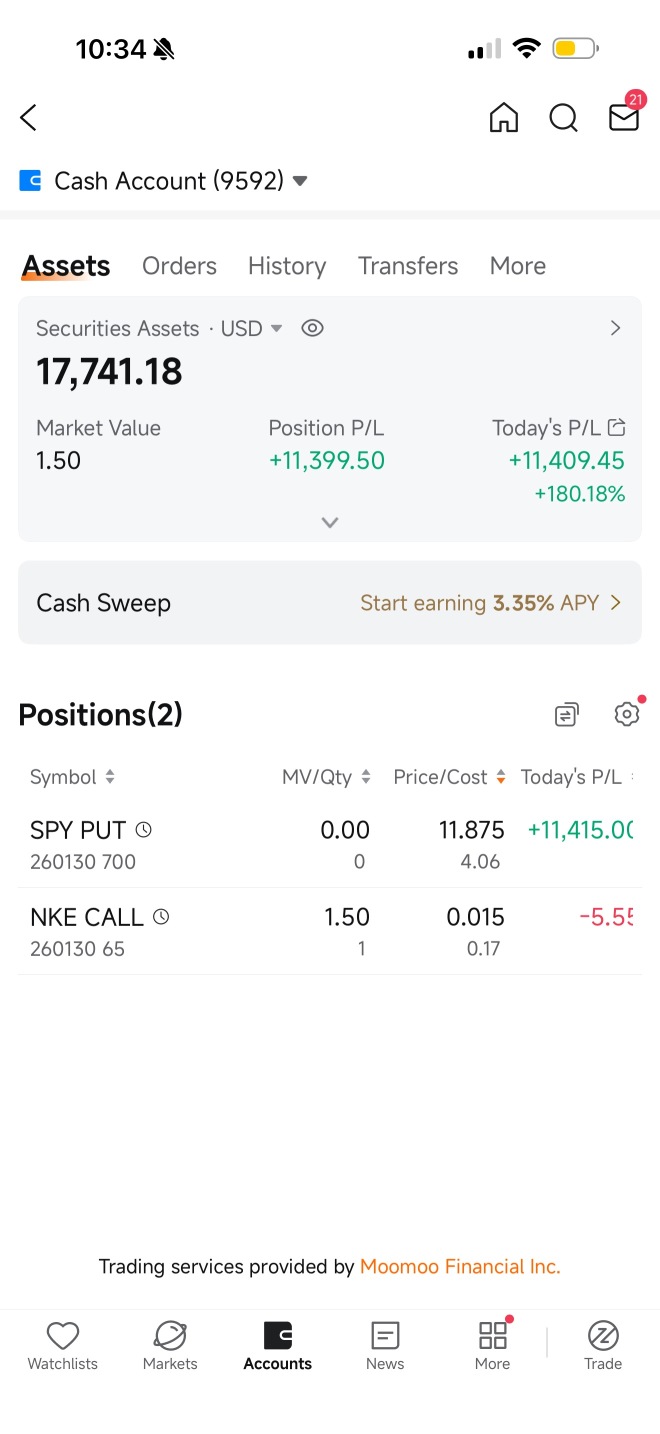Change USD currency dropdown
The height and width of the screenshot is (1434, 660).
(x=252, y=328)
